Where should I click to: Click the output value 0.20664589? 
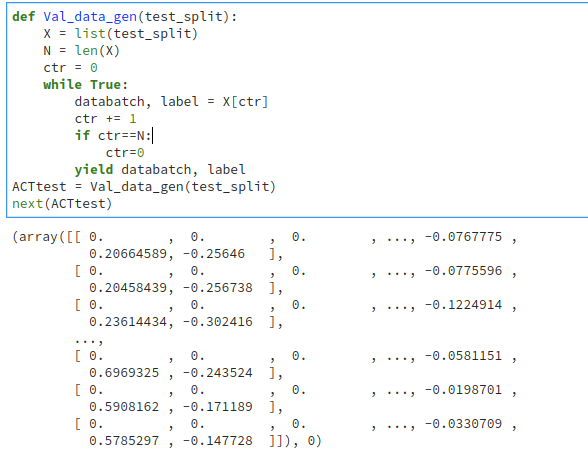tap(128, 254)
